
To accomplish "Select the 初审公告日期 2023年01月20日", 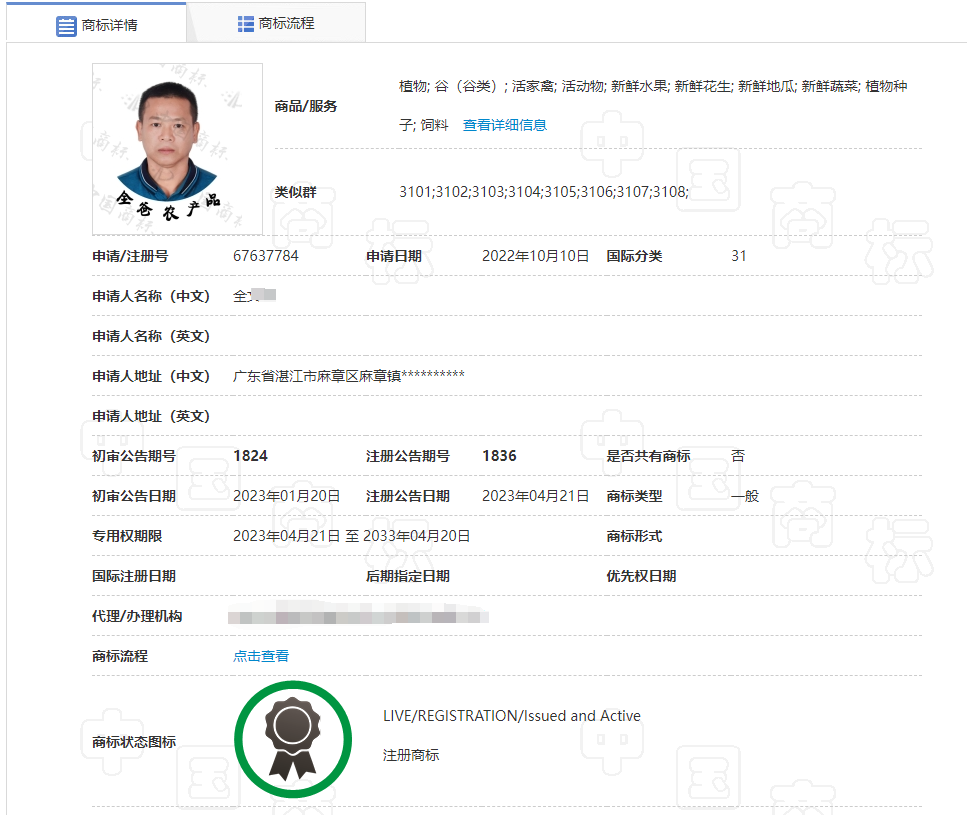I will pos(286,496).
